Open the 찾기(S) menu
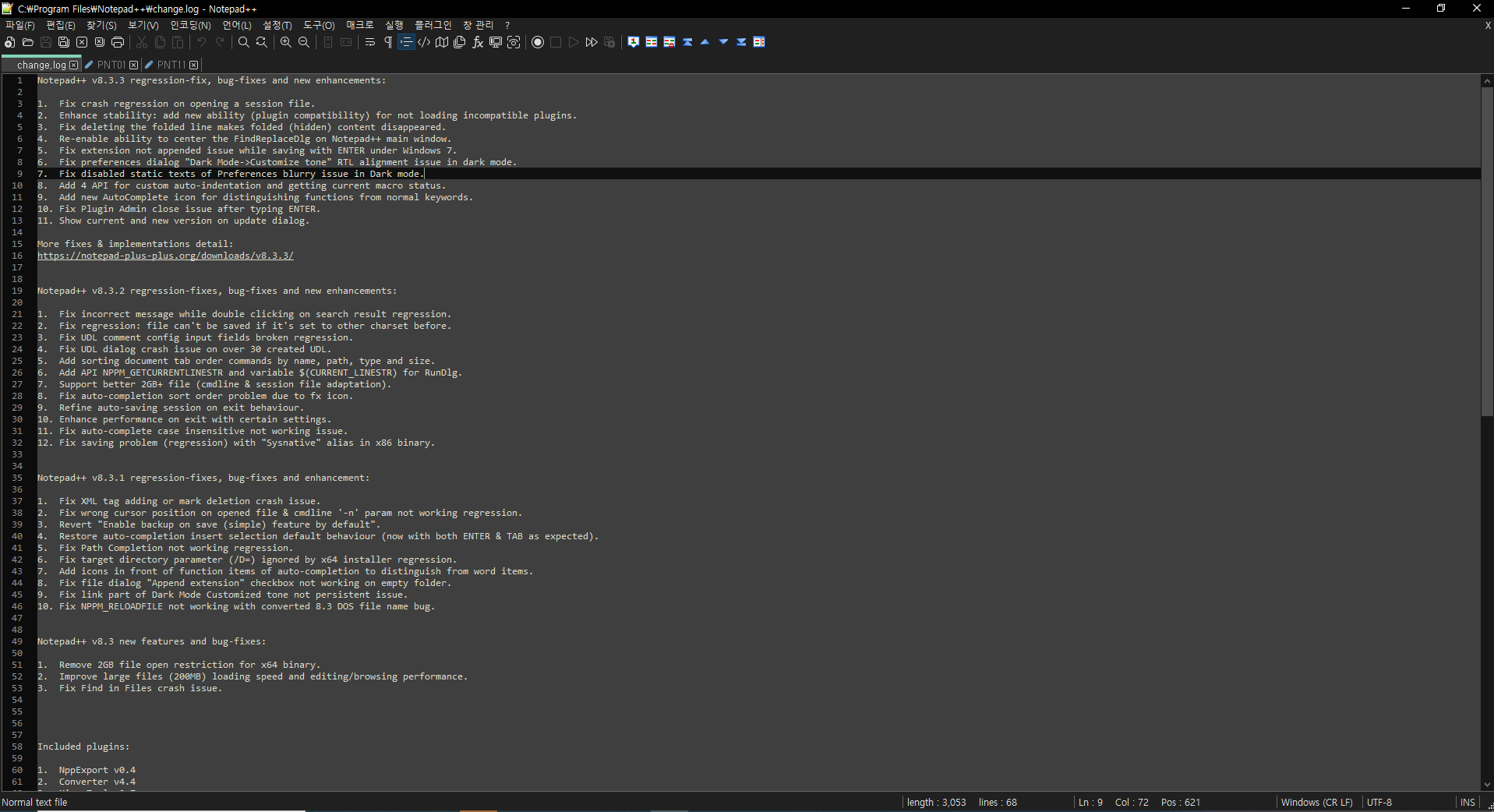Screen dimensions: 1494x812 click(101, 25)
